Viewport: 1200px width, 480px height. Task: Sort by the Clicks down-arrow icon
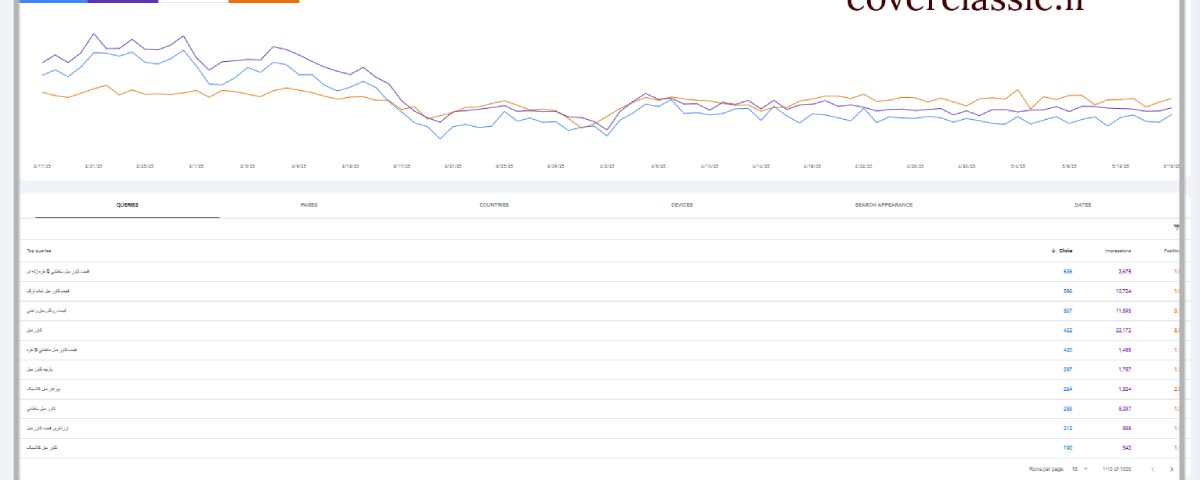[x=1052, y=250]
